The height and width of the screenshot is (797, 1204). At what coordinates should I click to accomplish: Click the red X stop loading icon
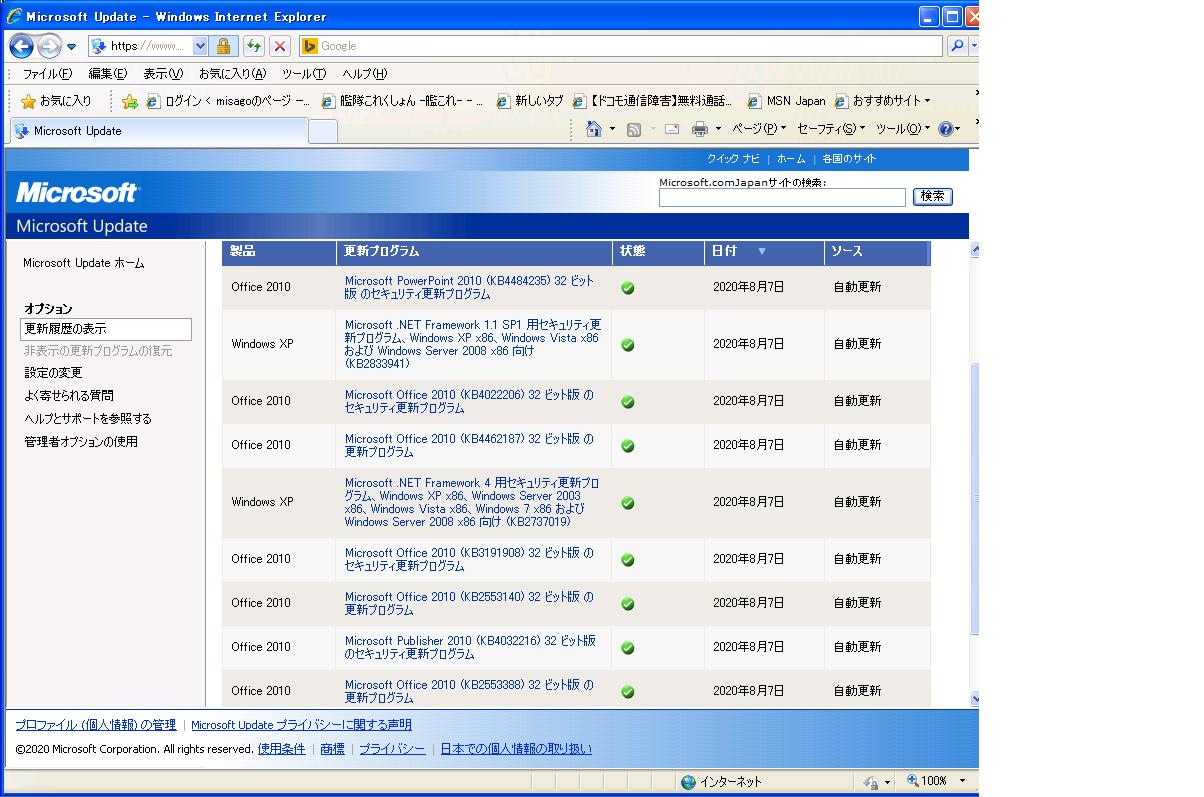(280, 46)
